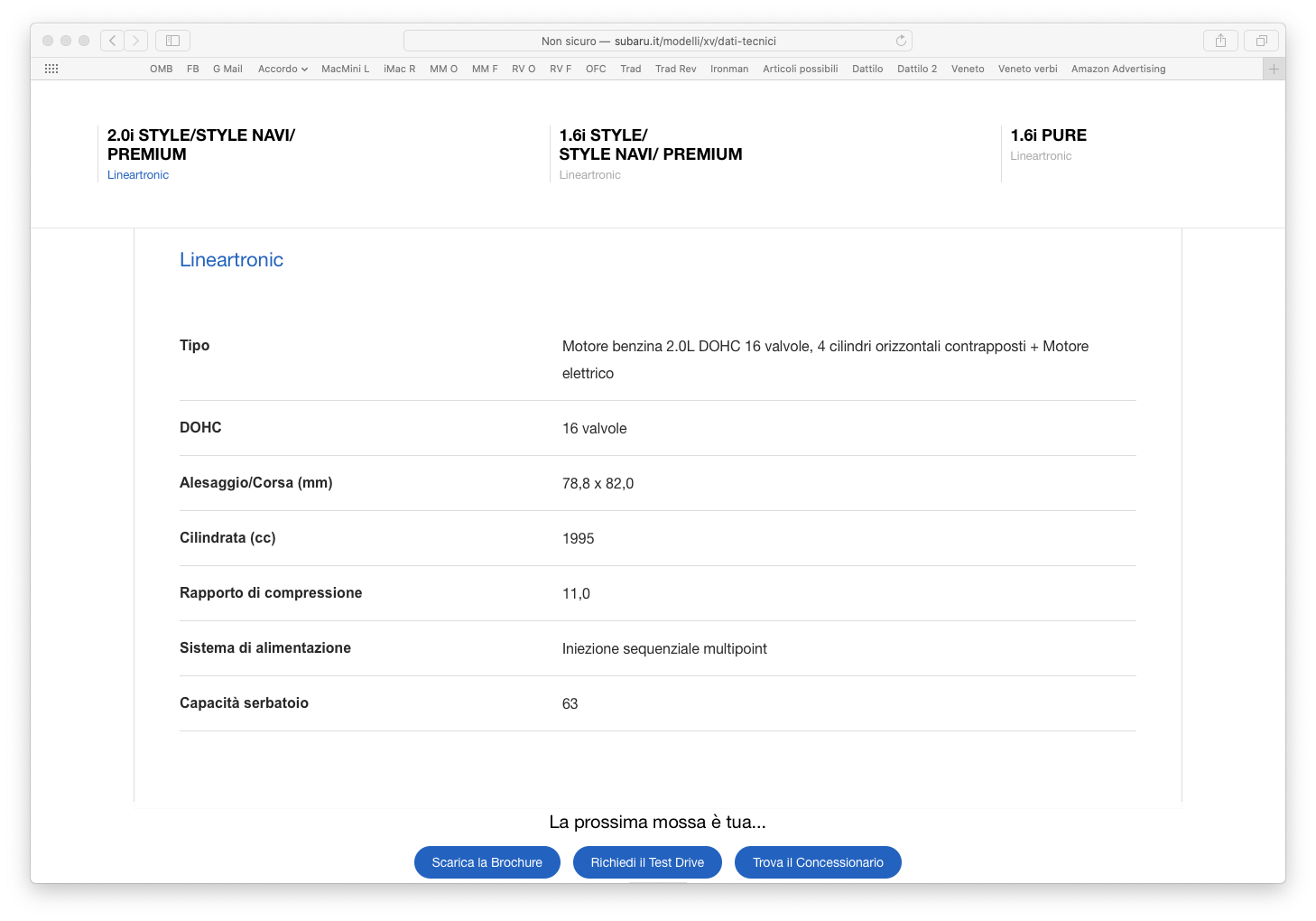
Task: Click the address bar URL field
Action: (658, 41)
